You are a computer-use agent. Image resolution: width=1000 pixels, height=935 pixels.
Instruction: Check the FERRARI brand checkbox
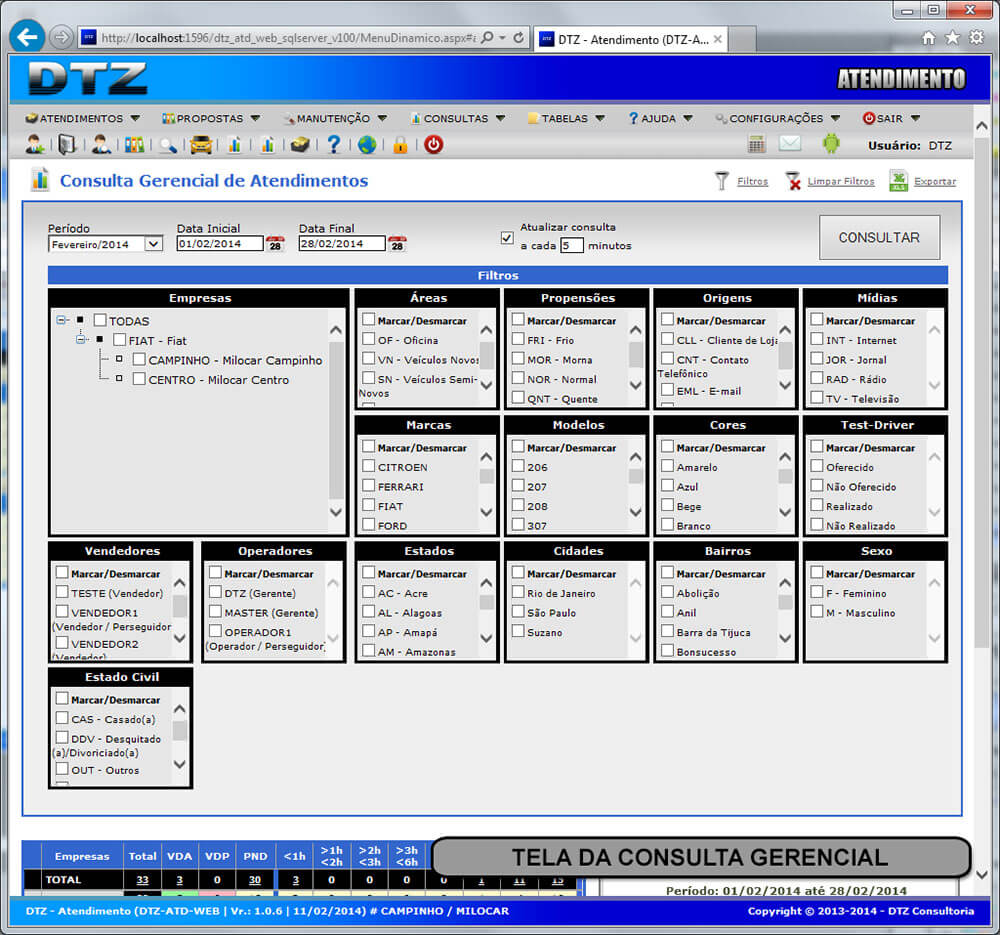coord(369,486)
